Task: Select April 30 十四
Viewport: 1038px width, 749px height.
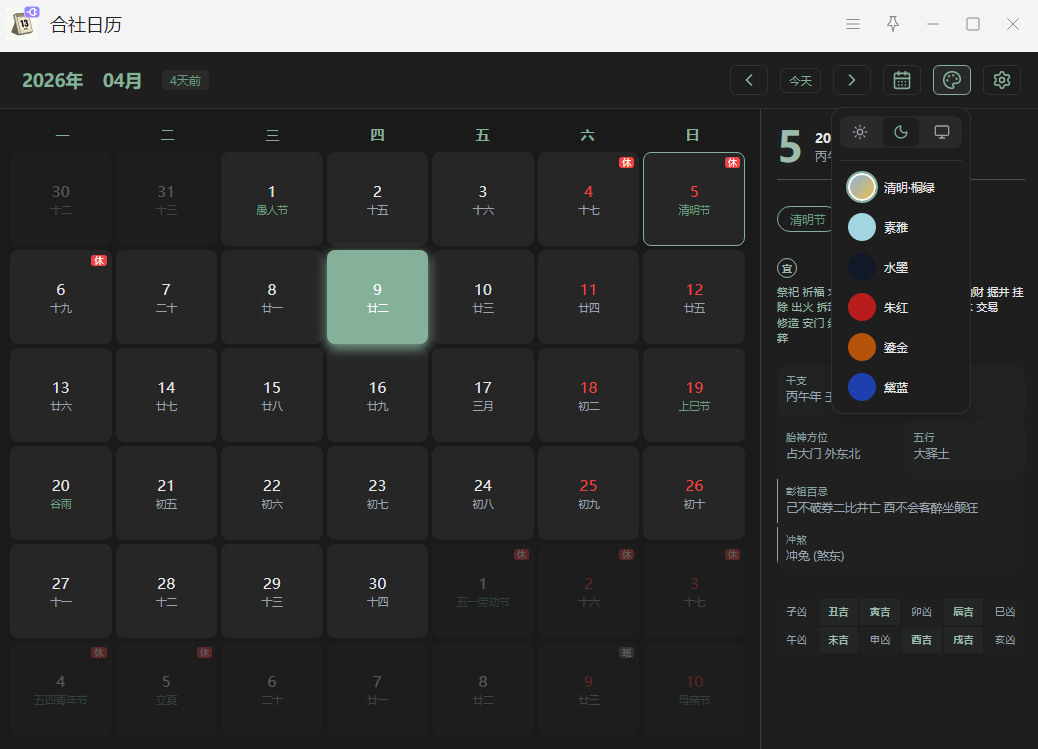Action: tap(377, 591)
